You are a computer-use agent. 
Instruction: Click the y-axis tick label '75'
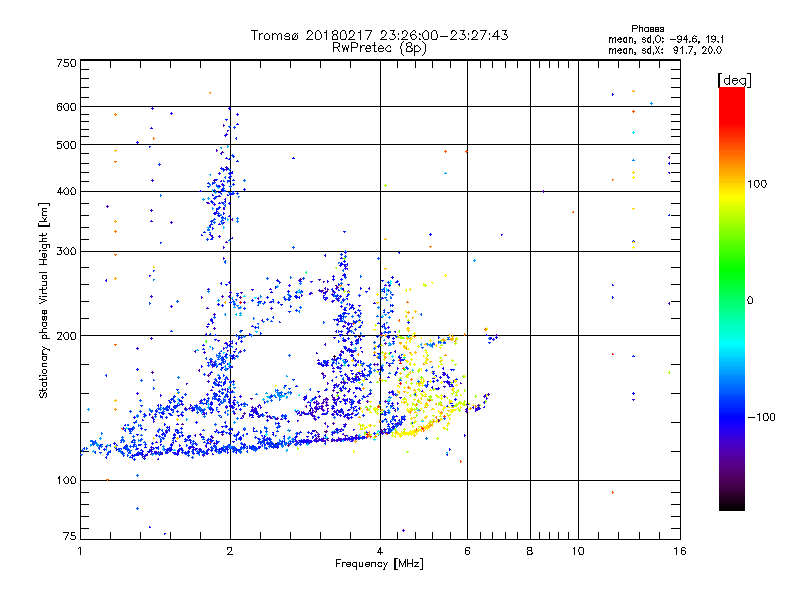(70, 536)
